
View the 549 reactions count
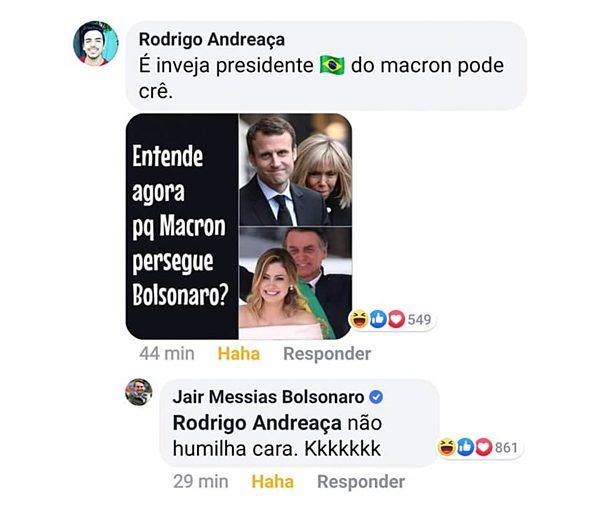click(x=419, y=320)
